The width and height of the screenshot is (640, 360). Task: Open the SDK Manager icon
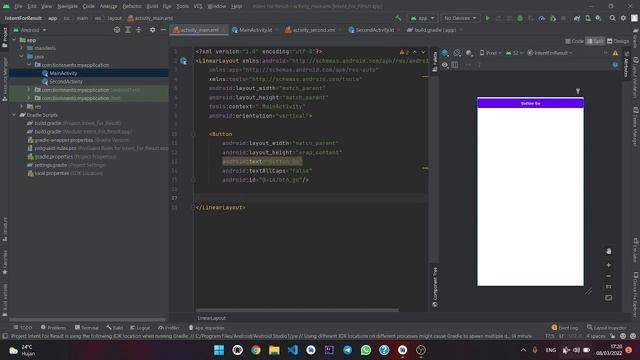598,18
